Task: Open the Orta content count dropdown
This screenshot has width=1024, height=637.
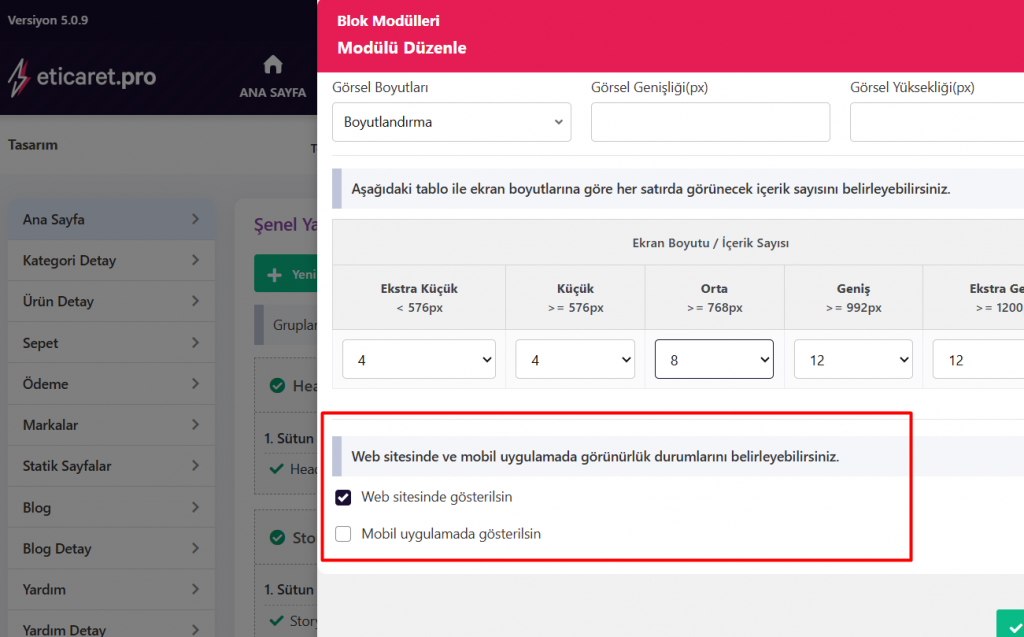Action: (x=714, y=359)
